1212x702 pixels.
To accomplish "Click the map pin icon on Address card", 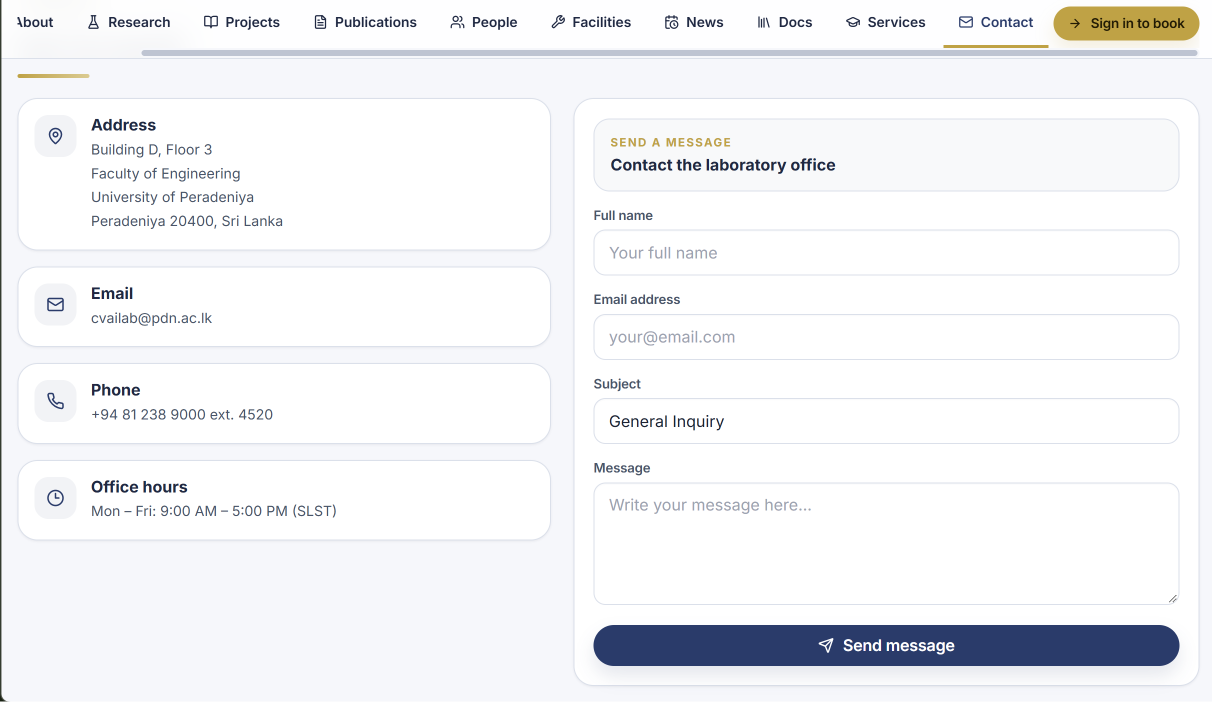I will (56, 136).
